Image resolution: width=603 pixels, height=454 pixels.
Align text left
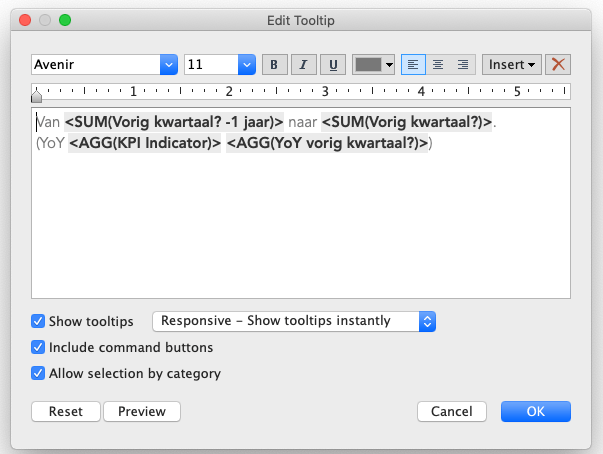click(x=412, y=64)
